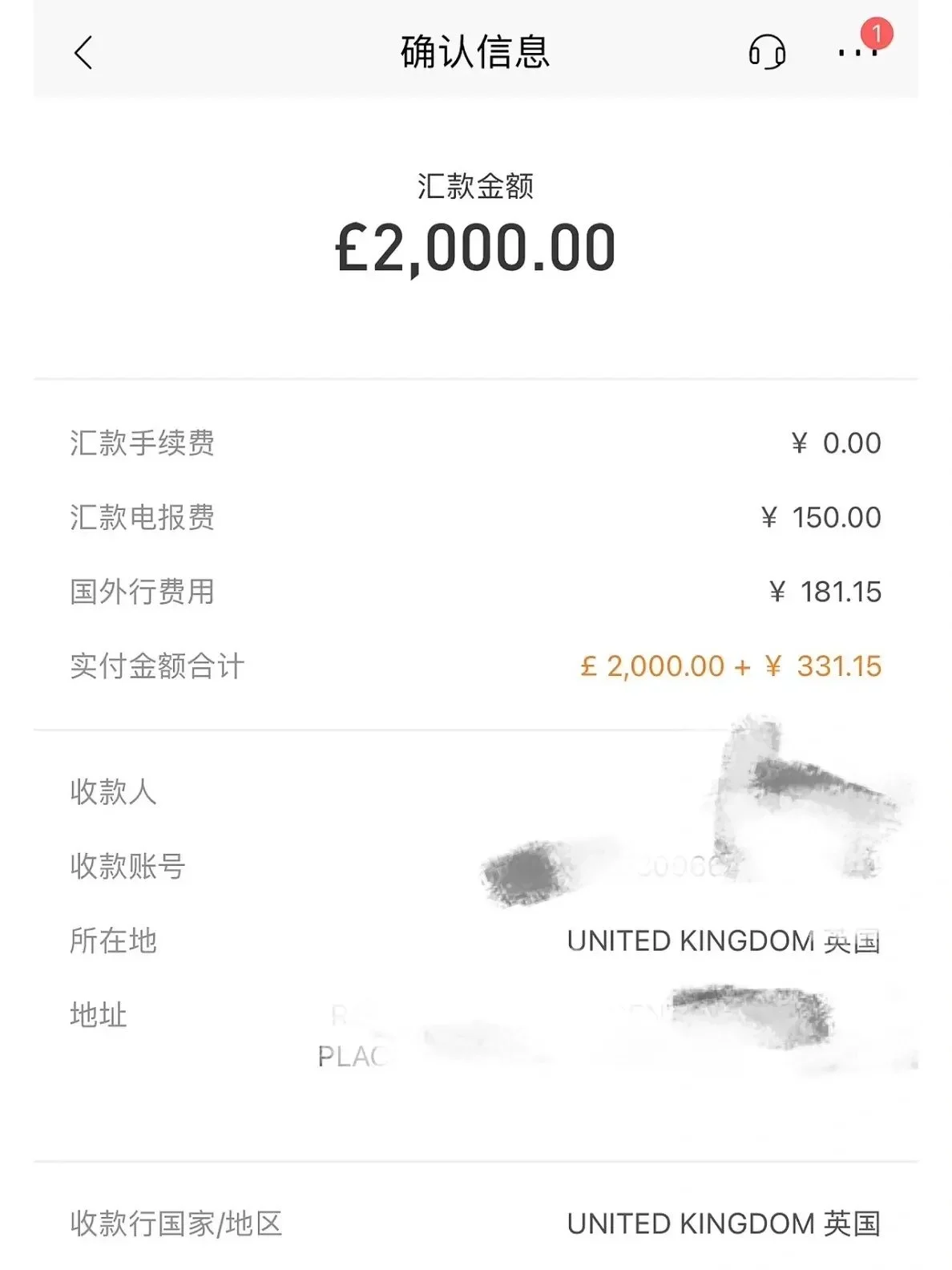
Task: Tap the ¥ 150.00 cable fee value
Action: [821, 517]
